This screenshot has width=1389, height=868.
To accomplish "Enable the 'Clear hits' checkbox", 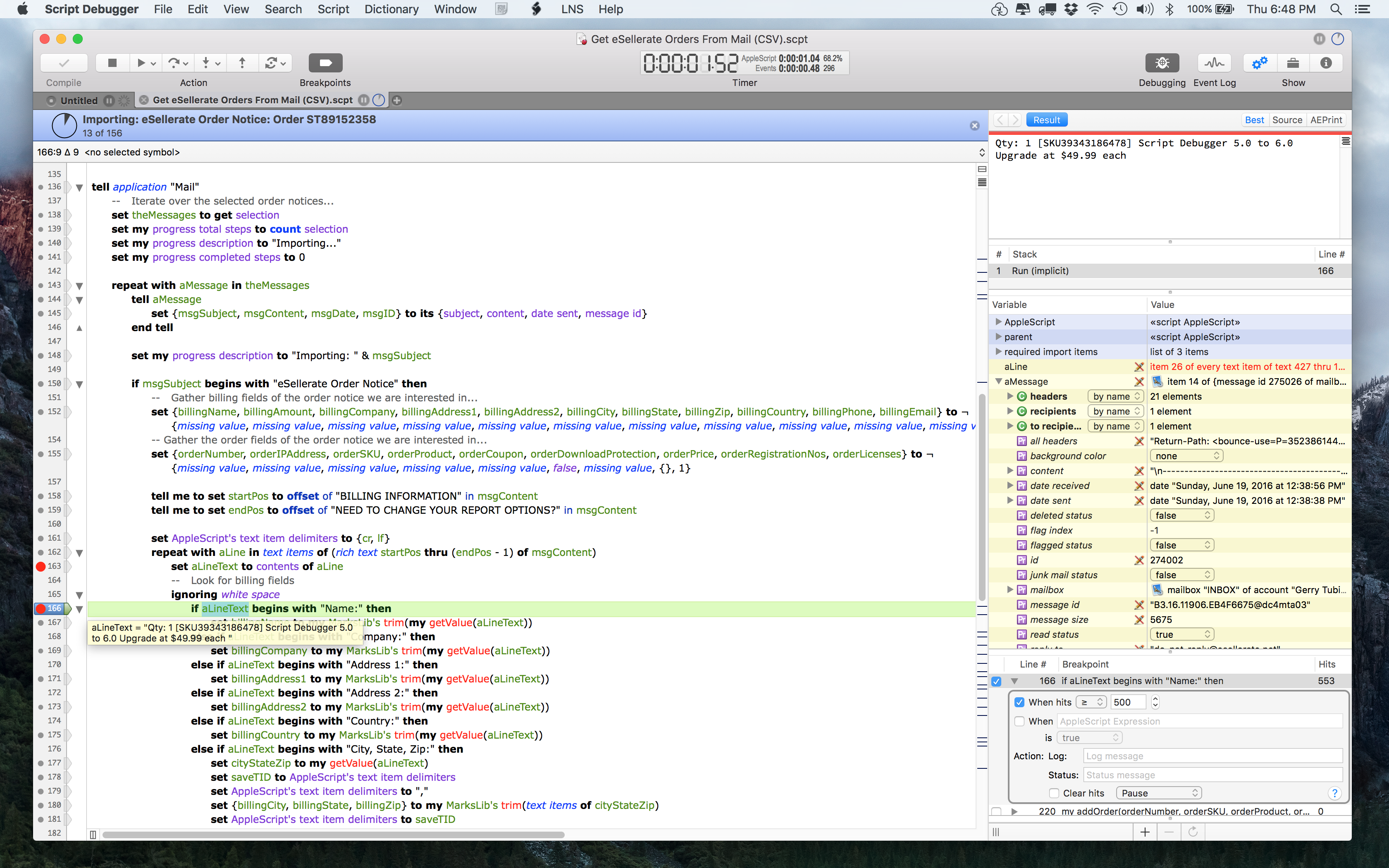I will click(x=1054, y=793).
